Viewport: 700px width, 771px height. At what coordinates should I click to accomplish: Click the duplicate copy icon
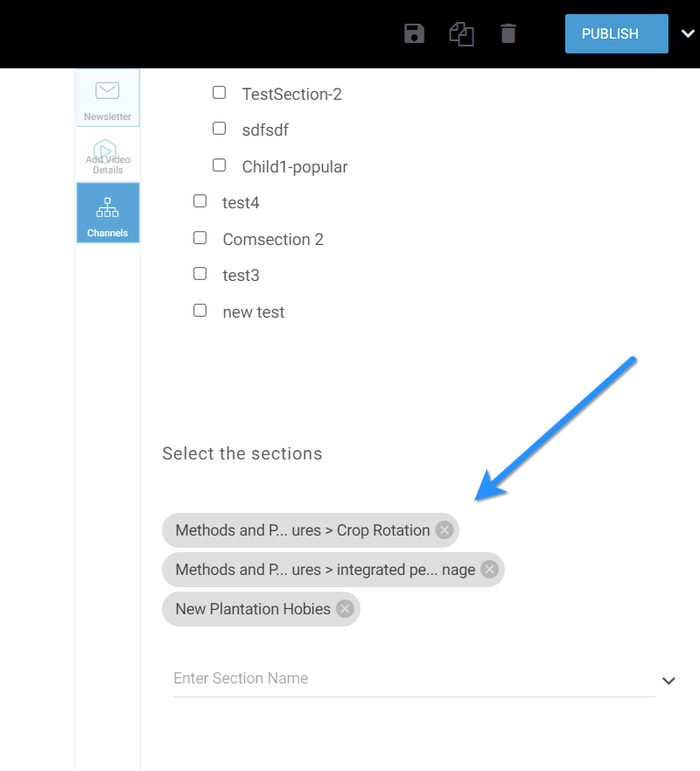click(x=461, y=34)
